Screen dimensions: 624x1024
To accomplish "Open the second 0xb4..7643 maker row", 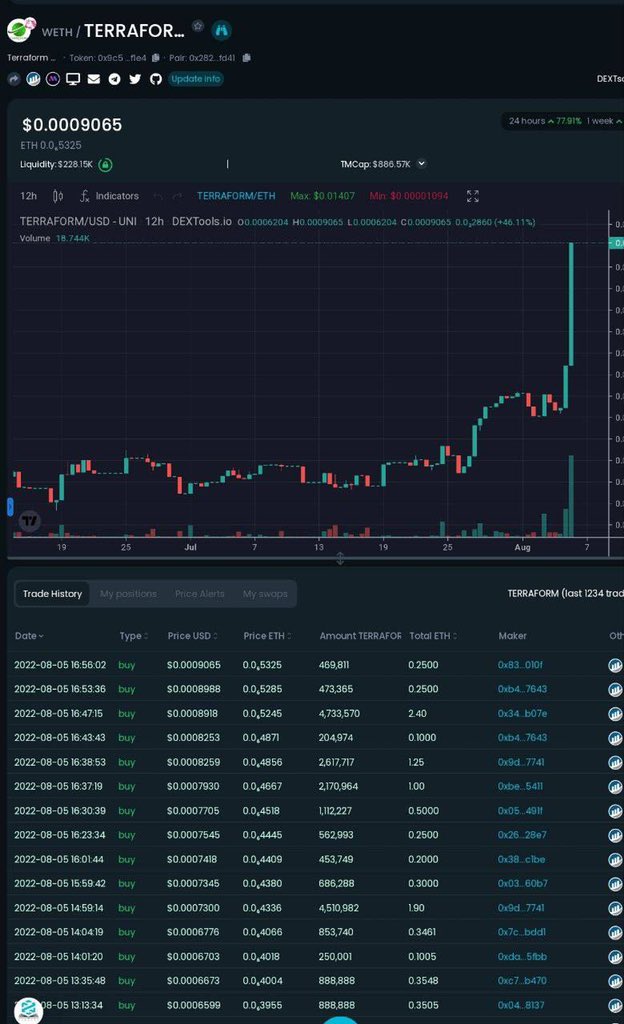I will [522, 738].
